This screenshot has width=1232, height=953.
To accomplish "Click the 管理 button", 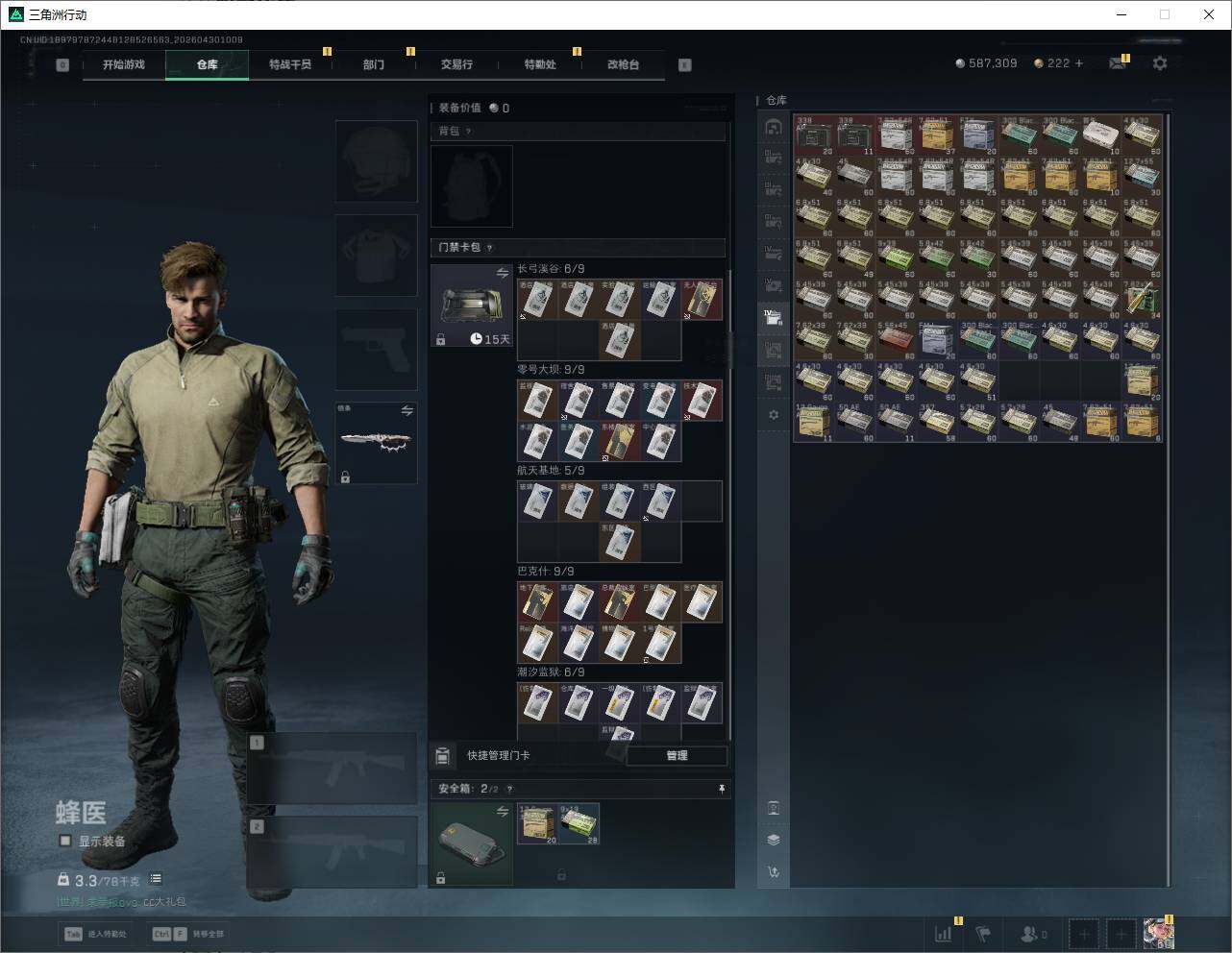I will pos(677,756).
